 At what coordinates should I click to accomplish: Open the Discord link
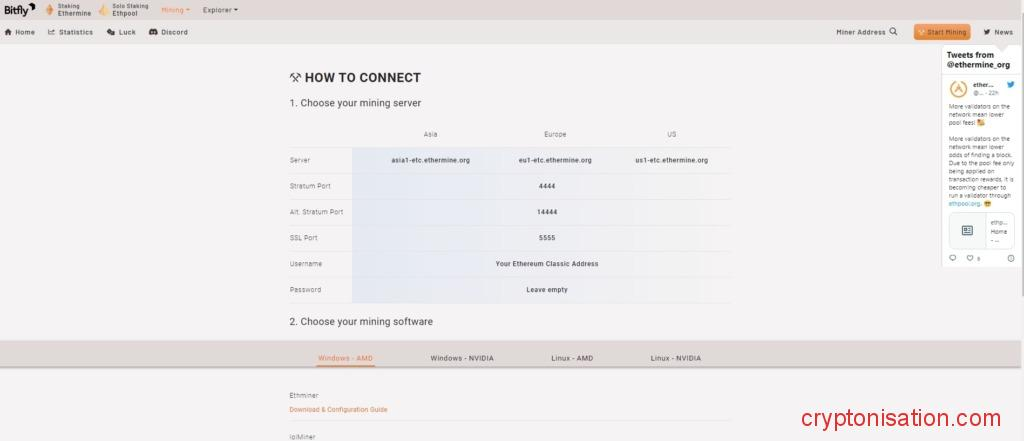(x=168, y=32)
